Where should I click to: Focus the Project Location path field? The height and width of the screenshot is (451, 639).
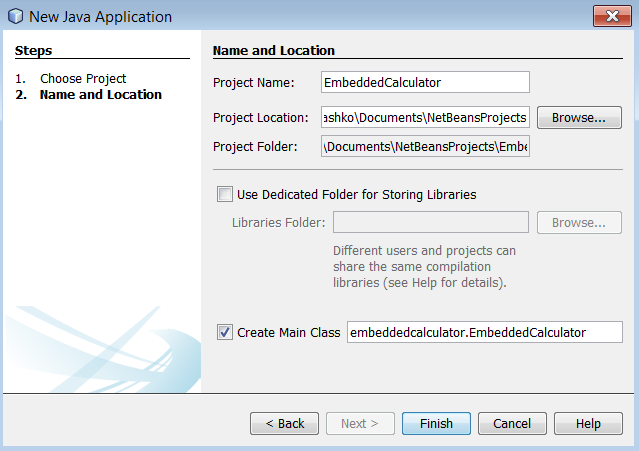point(425,117)
